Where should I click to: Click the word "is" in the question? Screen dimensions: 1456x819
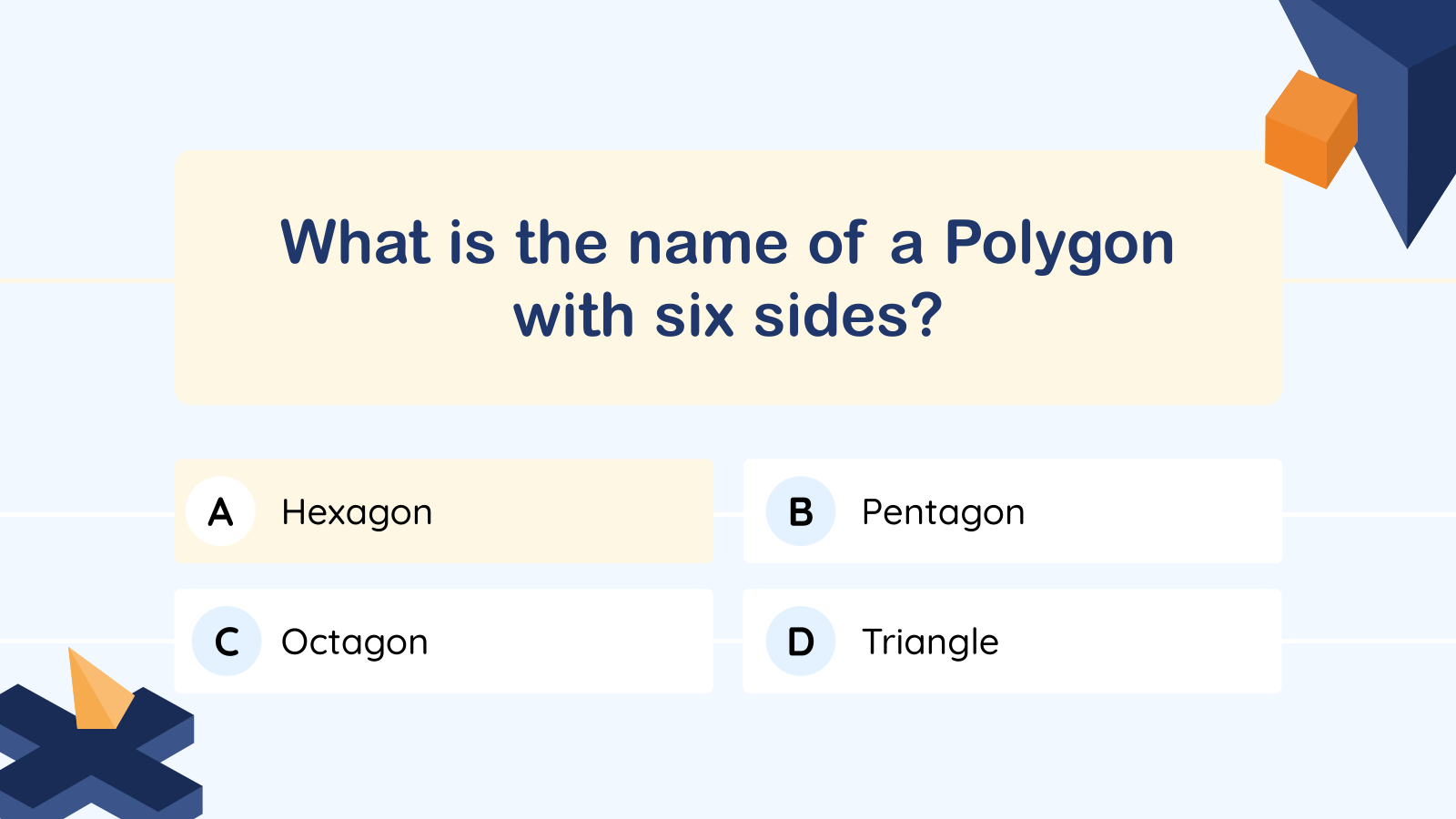click(x=472, y=244)
